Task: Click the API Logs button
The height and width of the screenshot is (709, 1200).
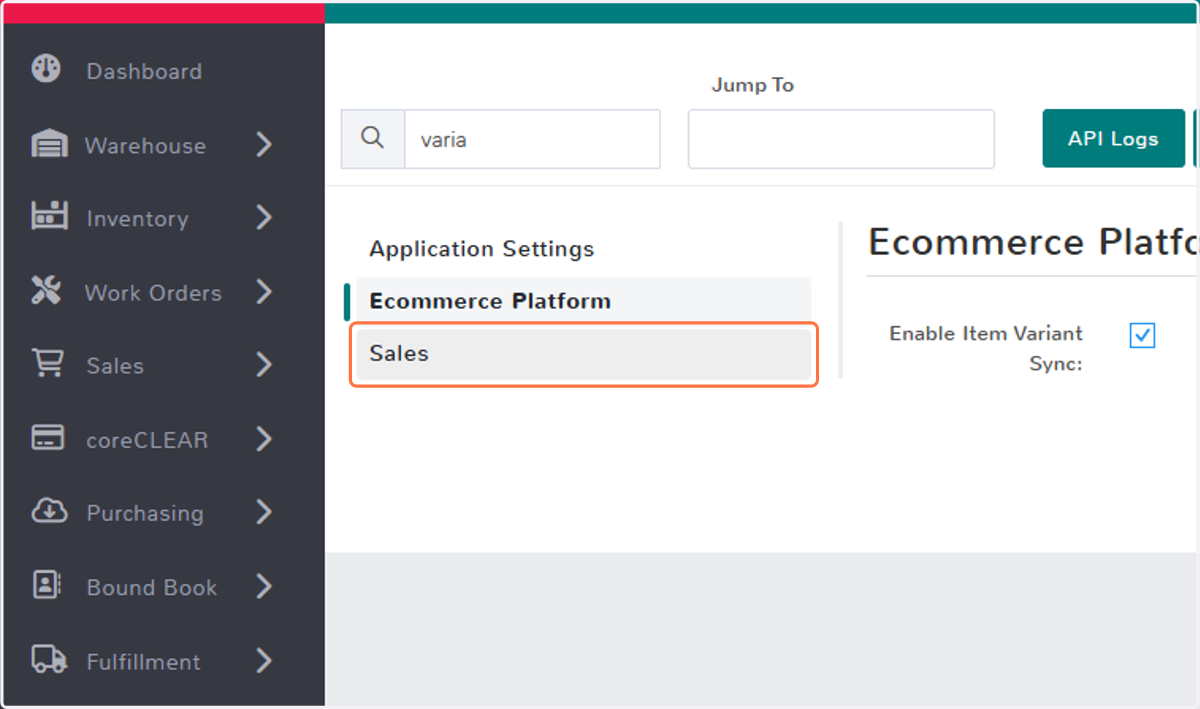Action: 1113,139
